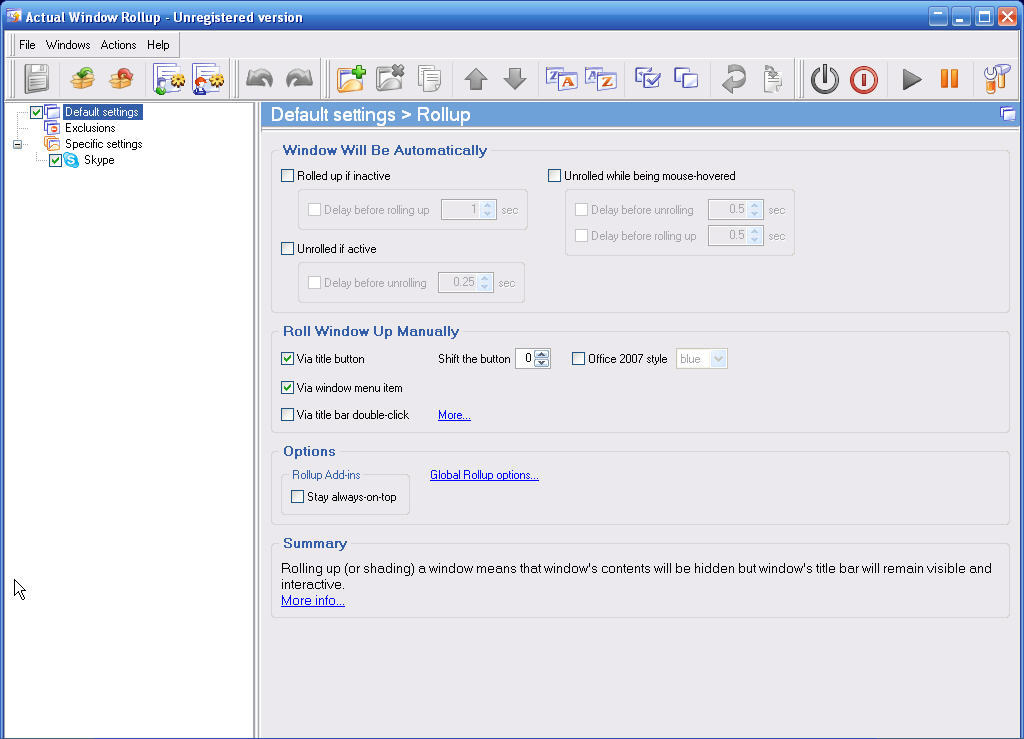Check 'Via title bar double-click'
Image resolution: width=1024 pixels, height=739 pixels.
click(x=287, y=414)
